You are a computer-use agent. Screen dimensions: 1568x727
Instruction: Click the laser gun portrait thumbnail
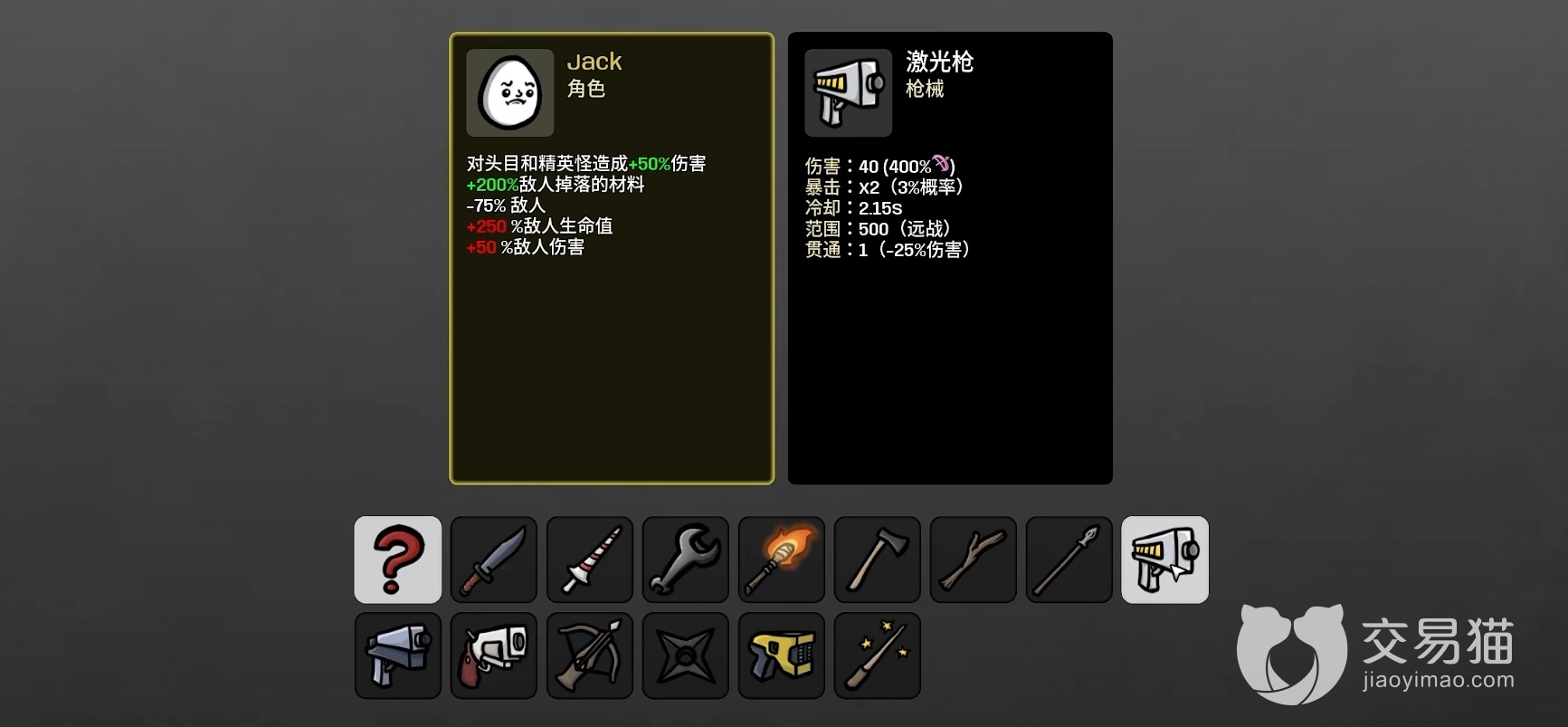(849, 92)
